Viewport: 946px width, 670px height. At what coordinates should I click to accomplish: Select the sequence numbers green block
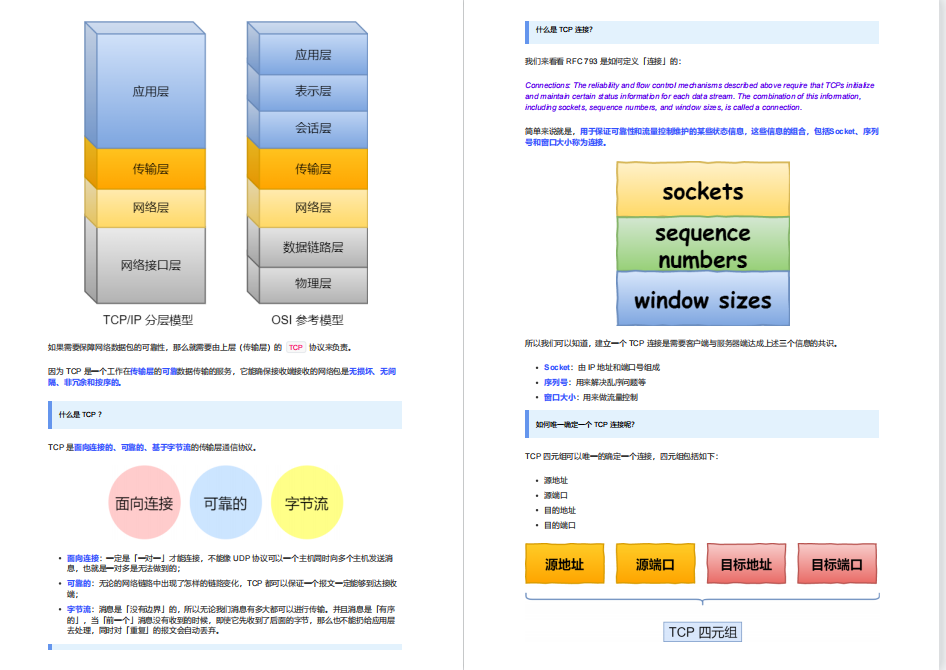tap(703, 244)
